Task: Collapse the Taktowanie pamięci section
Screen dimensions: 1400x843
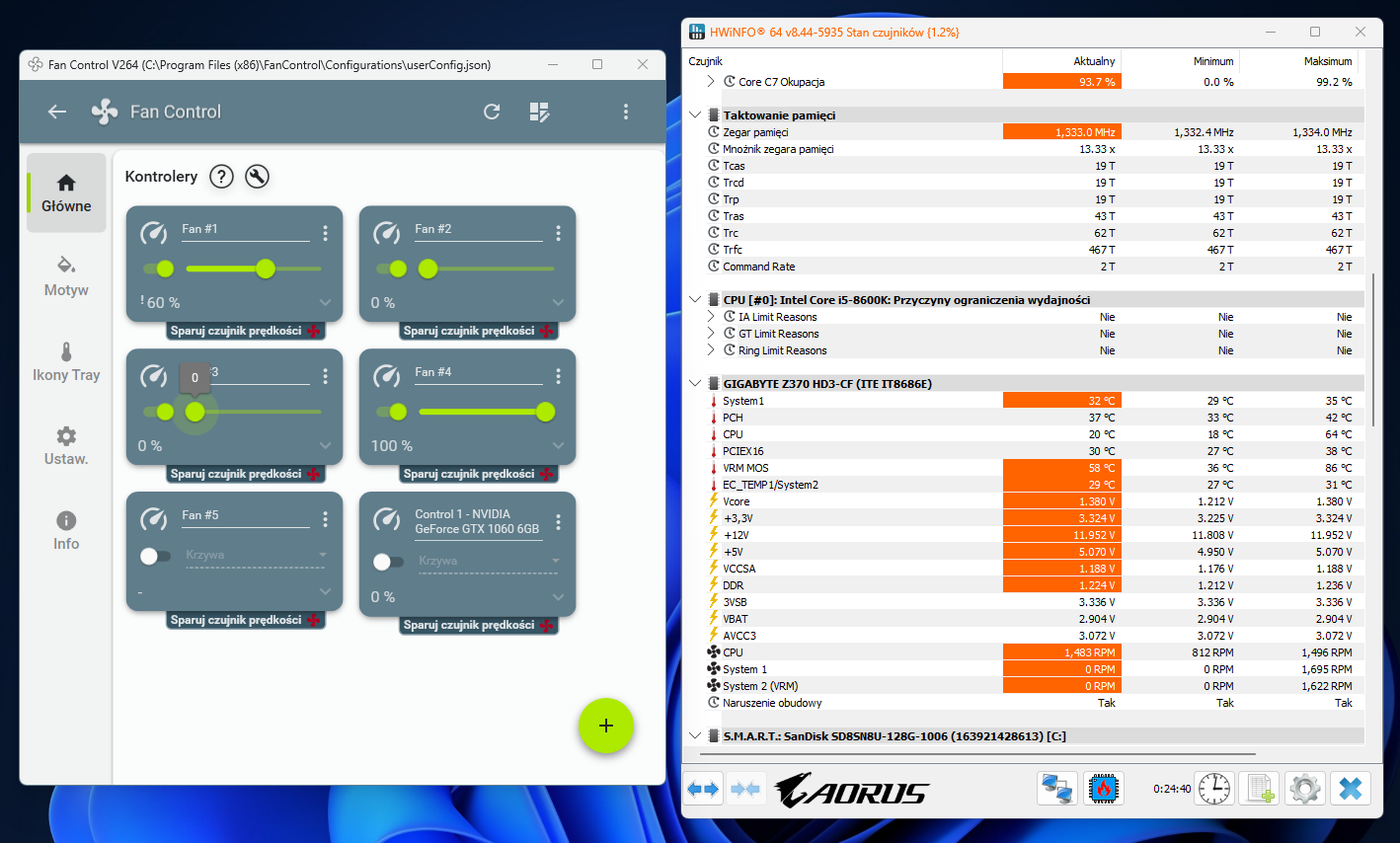Action: point(695,115)
